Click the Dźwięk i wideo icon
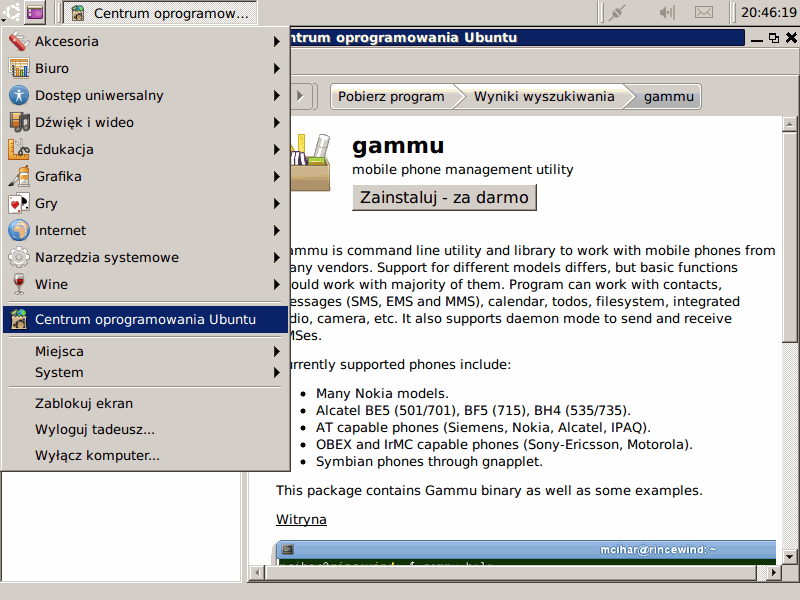Image resolution: width=800 pixels, height=600 pixels. 19,123
